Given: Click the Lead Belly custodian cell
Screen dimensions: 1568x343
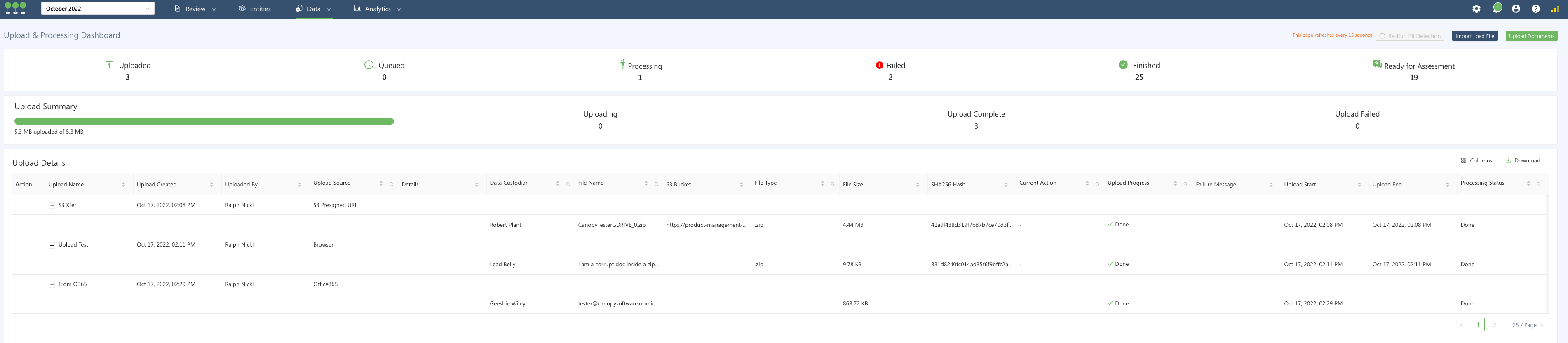Looking at the screenshot, I should pos(502,264).
